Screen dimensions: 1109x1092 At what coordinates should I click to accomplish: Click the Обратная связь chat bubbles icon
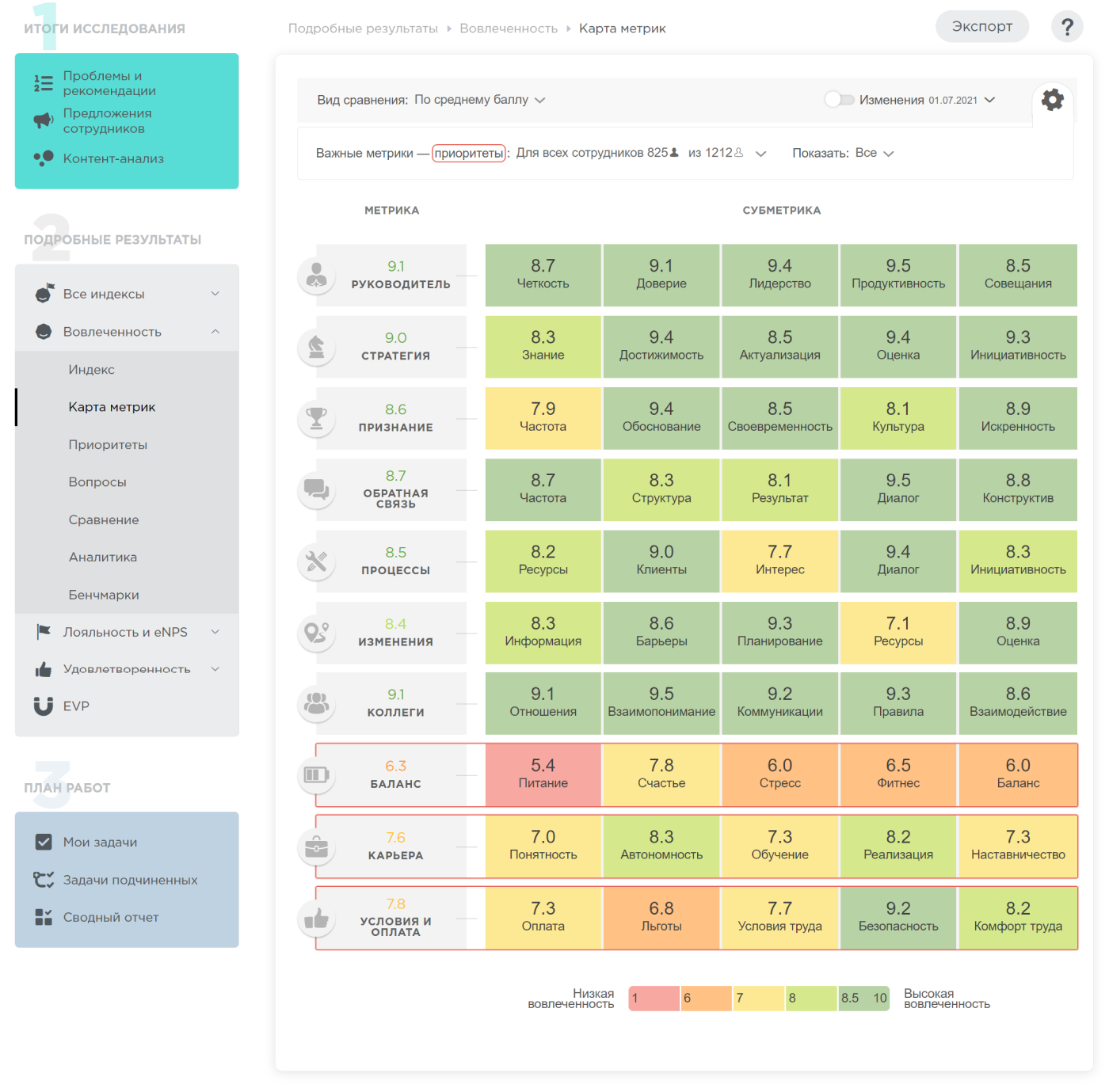click(317, 489)
